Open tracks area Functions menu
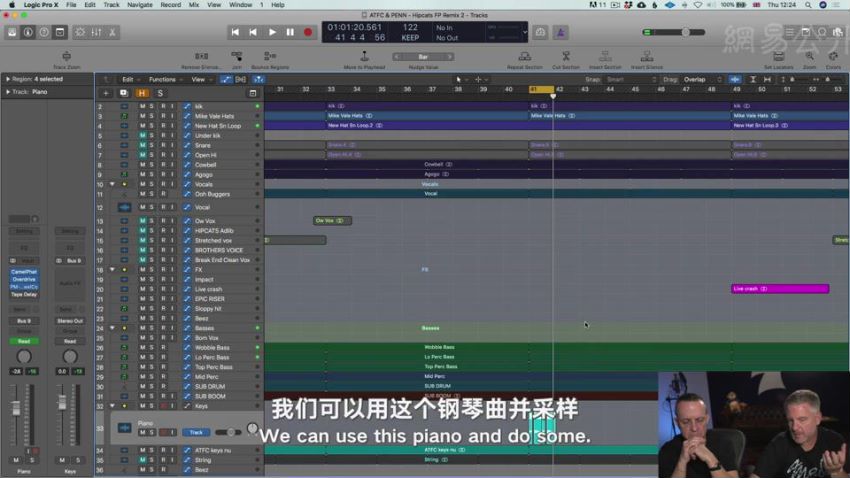 click(165, 80)
